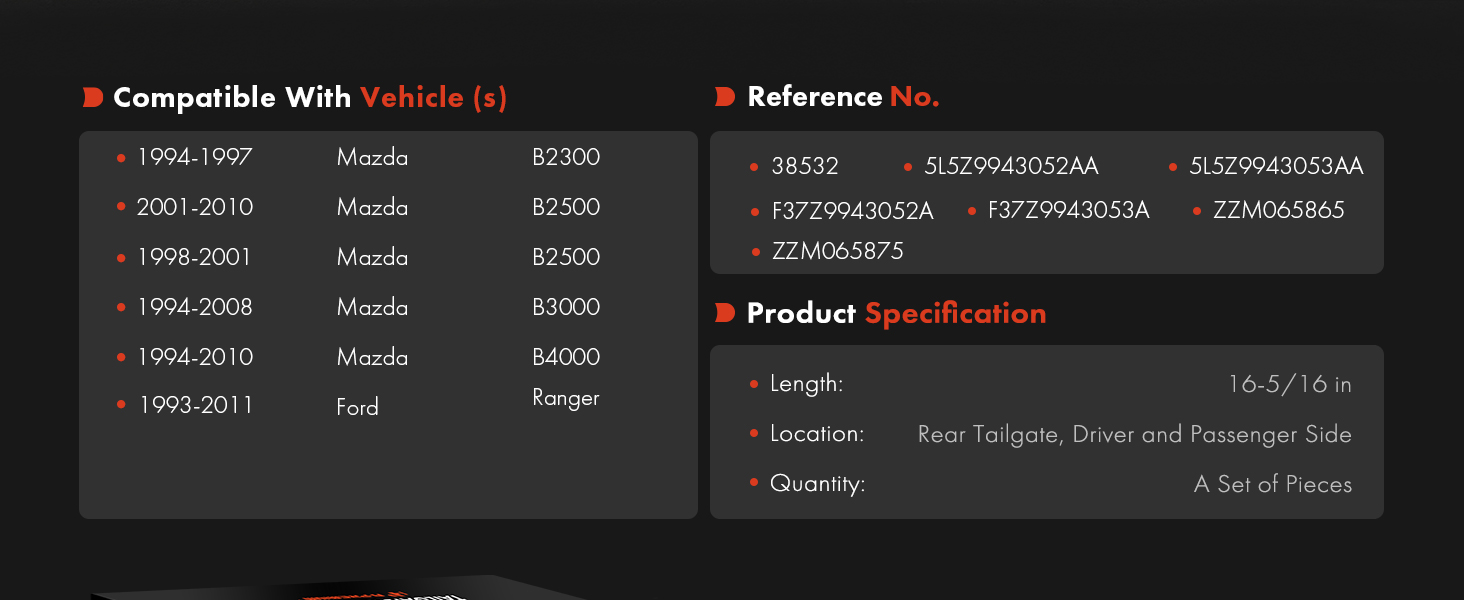Click reference number 5L5Z9943053AA
This screenshot has width=1464, height=600.
[1276, 166]
